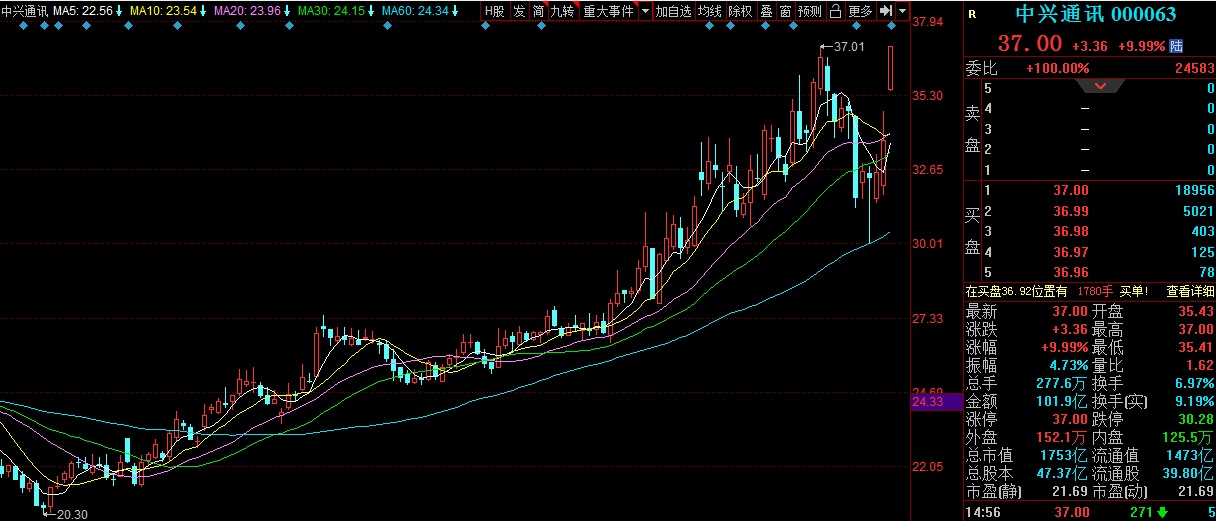Click the 量比 value 1.62
Screen dimensions: 1216x521
(x=1200, y=365)
